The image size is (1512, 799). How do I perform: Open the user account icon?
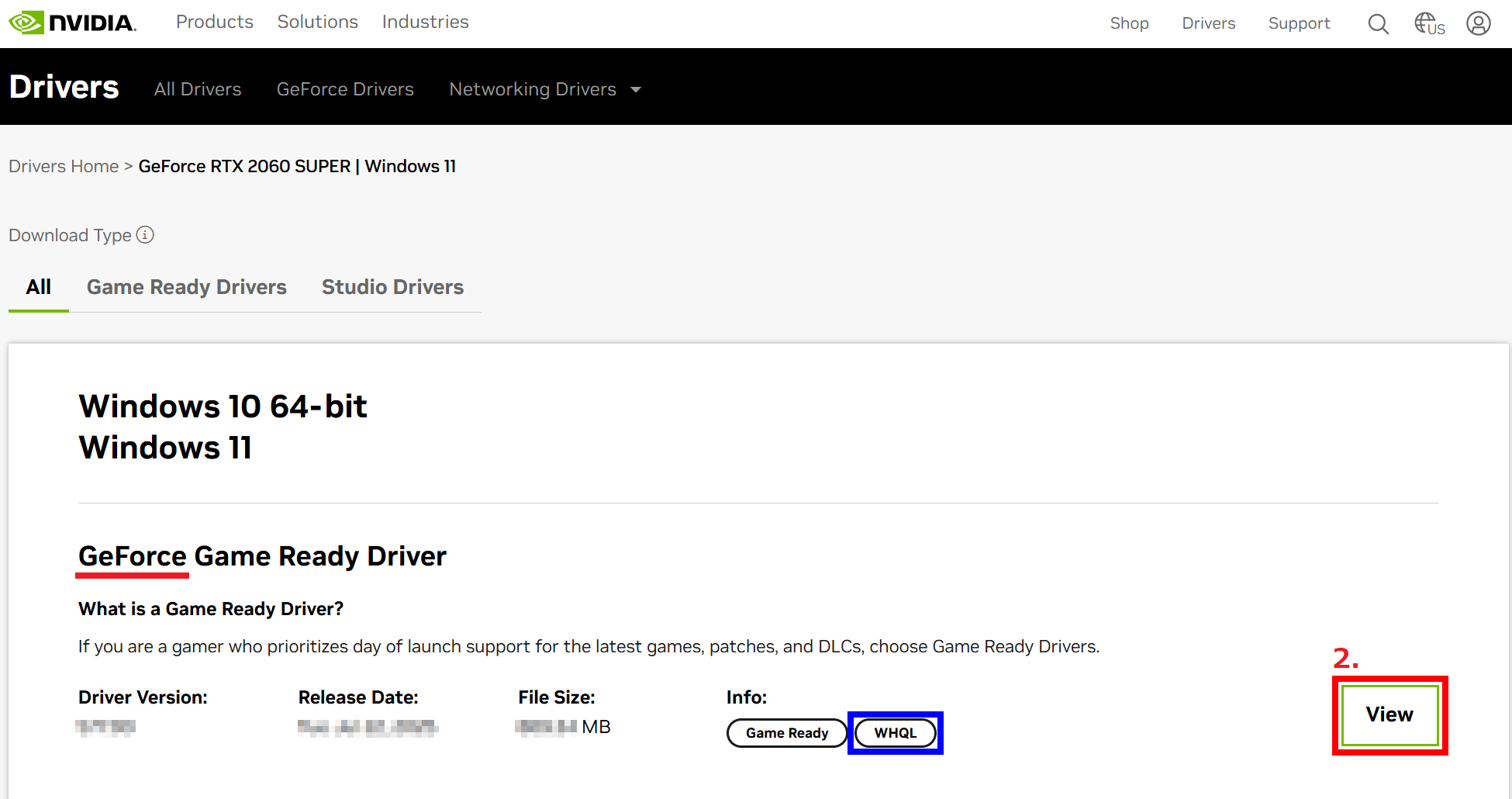(x=1478, y=24)
